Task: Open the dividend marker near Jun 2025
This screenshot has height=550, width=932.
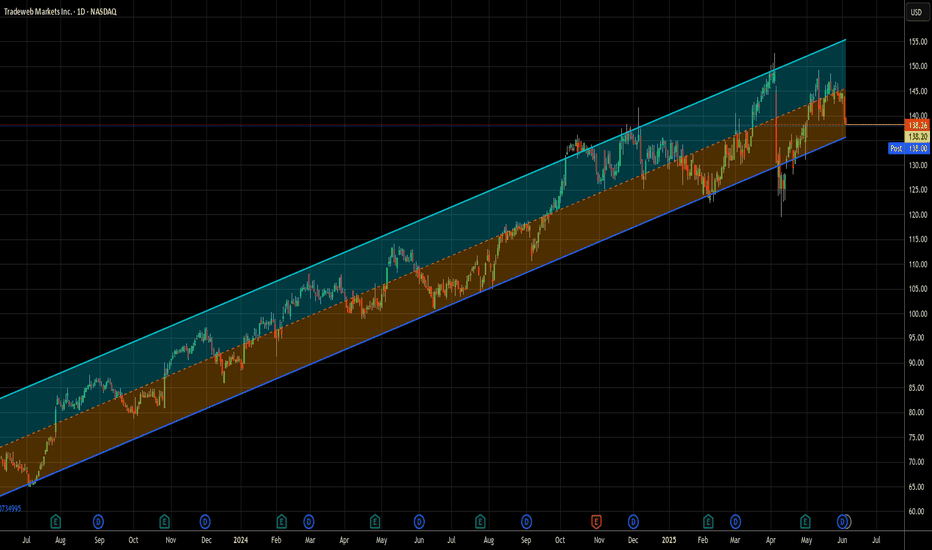Action: coord(842,522)
